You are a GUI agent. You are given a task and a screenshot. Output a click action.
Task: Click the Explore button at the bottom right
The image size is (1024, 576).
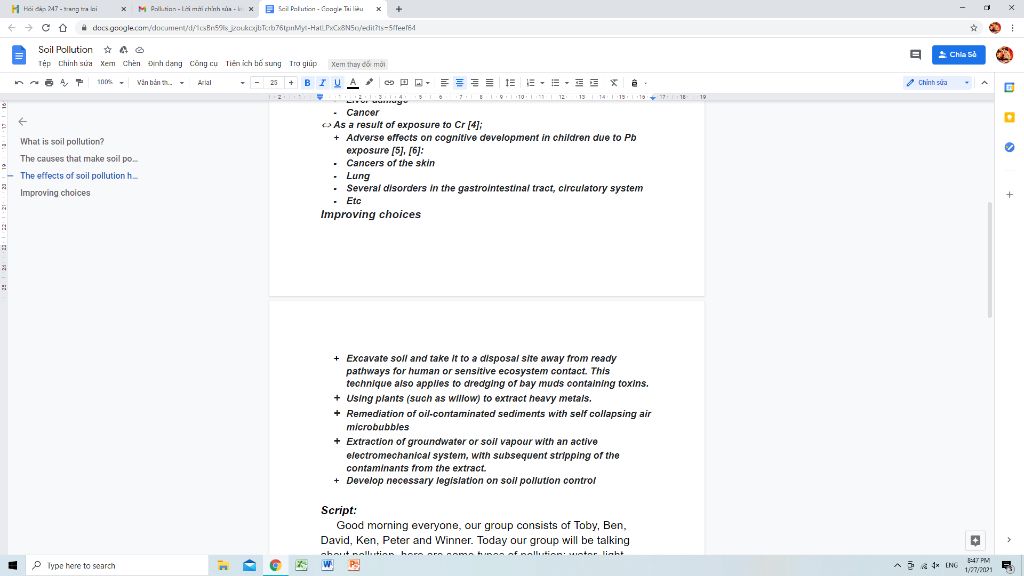(x=975, y=540)
